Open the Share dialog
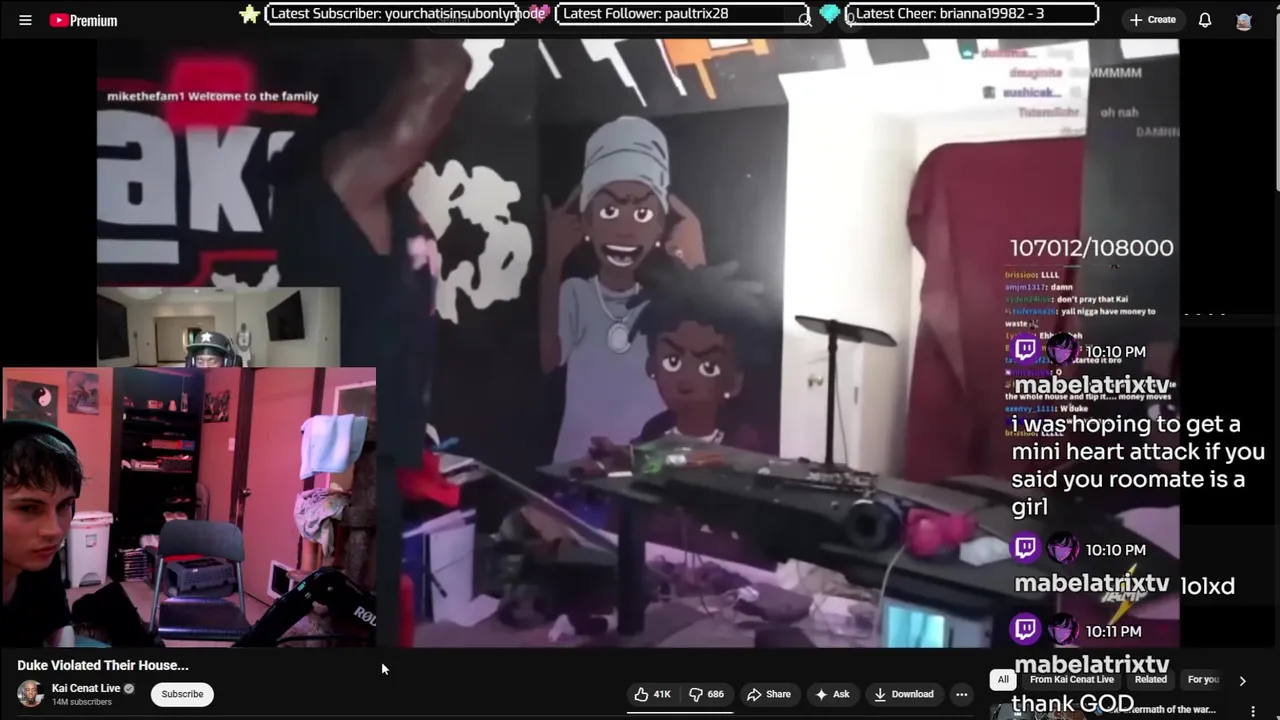 tap(769, 694)
